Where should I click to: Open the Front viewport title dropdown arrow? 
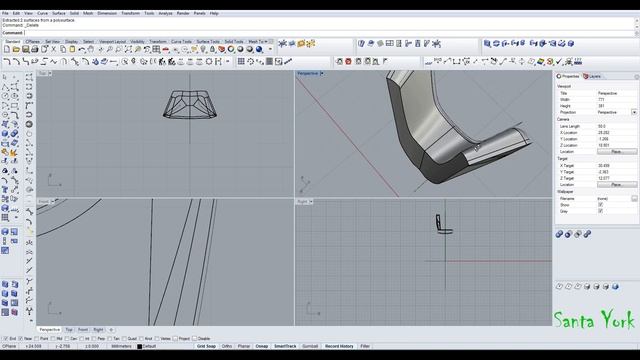52,202
